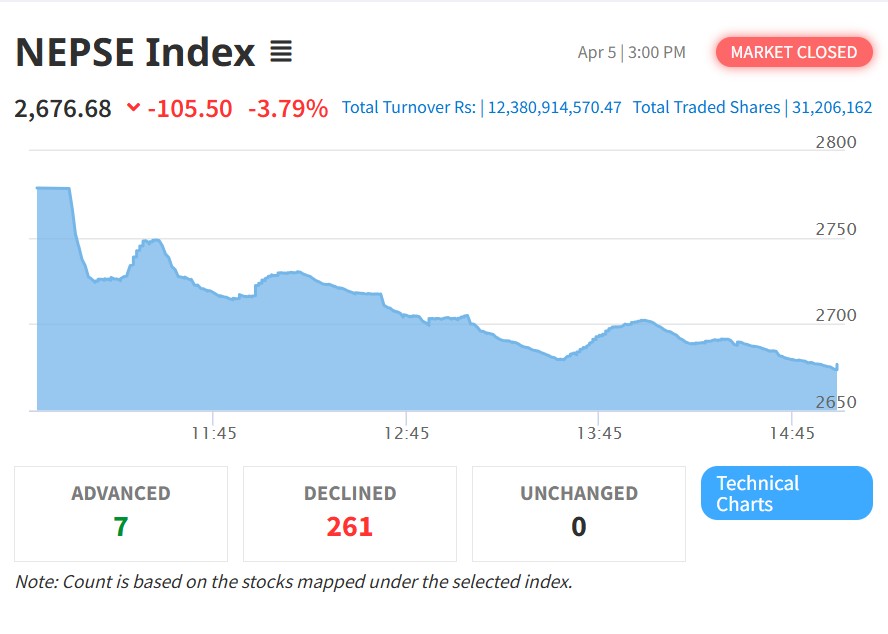This screenshot has width=888, height=634.
Task: Click the Technical Charts button
Action: 786,493
